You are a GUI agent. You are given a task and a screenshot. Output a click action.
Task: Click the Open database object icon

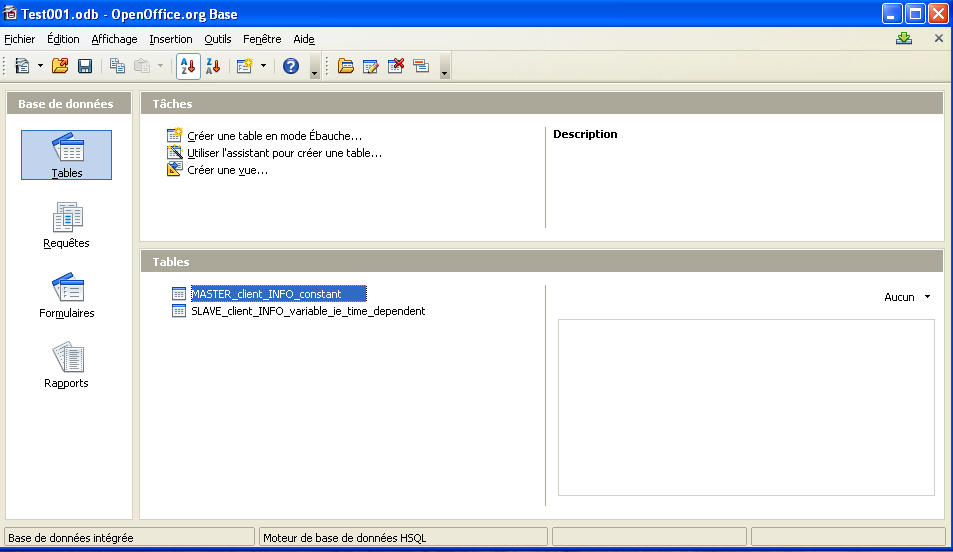(346, 66)
